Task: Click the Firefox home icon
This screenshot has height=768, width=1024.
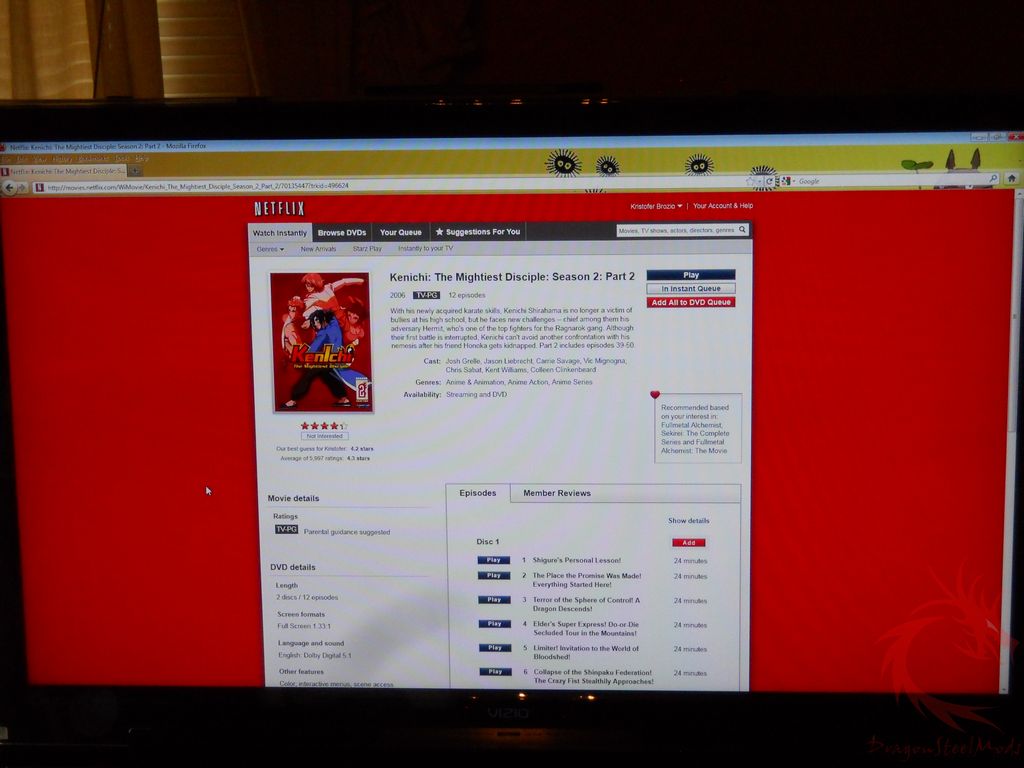Action: [x=1012, y=178]
